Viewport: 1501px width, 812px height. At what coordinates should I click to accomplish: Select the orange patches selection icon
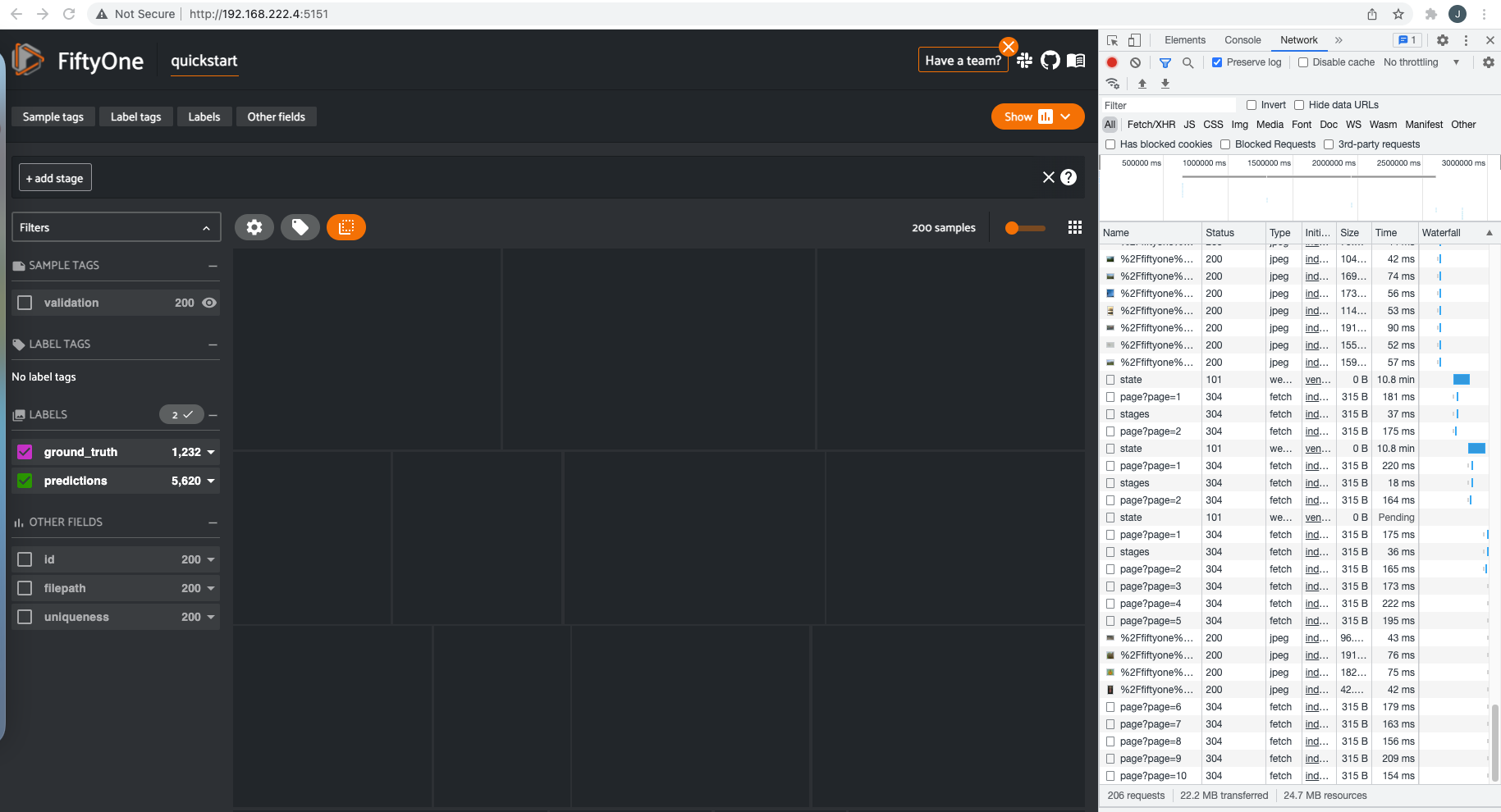(346, 227)
